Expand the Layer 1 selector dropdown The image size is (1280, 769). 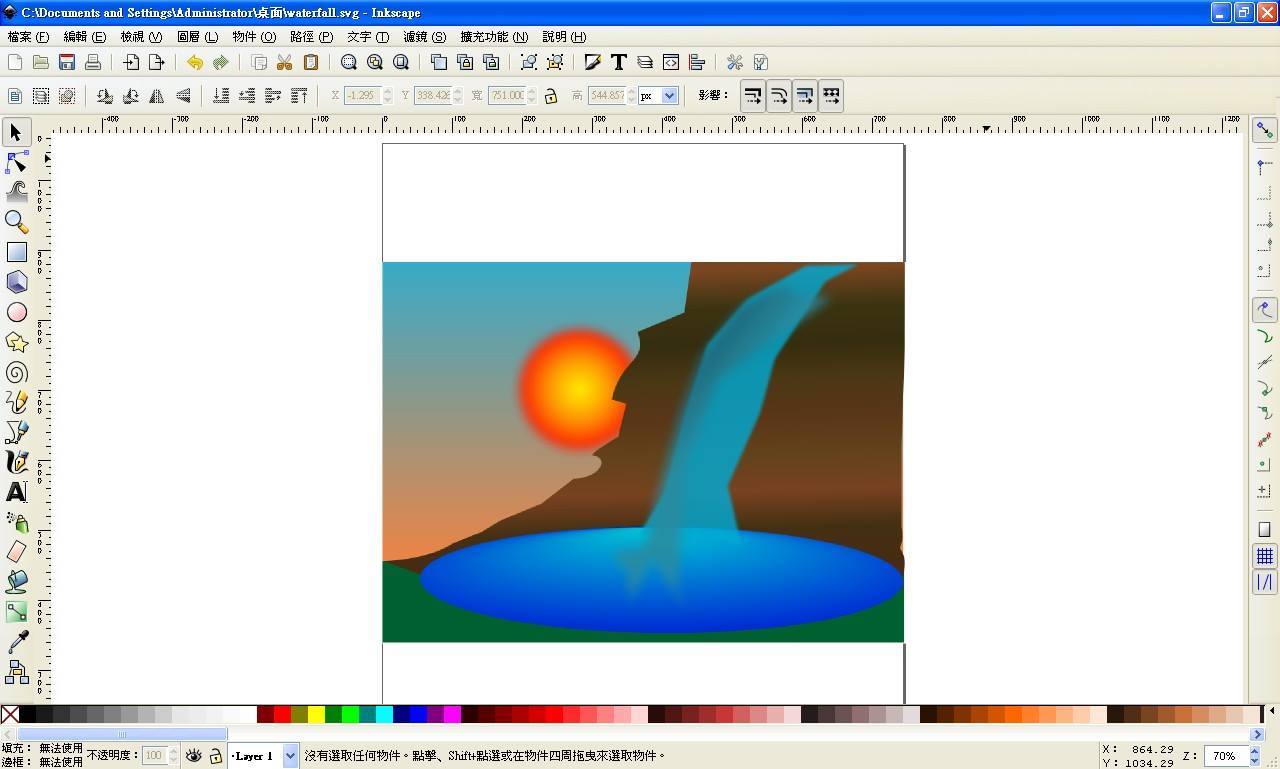(x=290, y=756)
